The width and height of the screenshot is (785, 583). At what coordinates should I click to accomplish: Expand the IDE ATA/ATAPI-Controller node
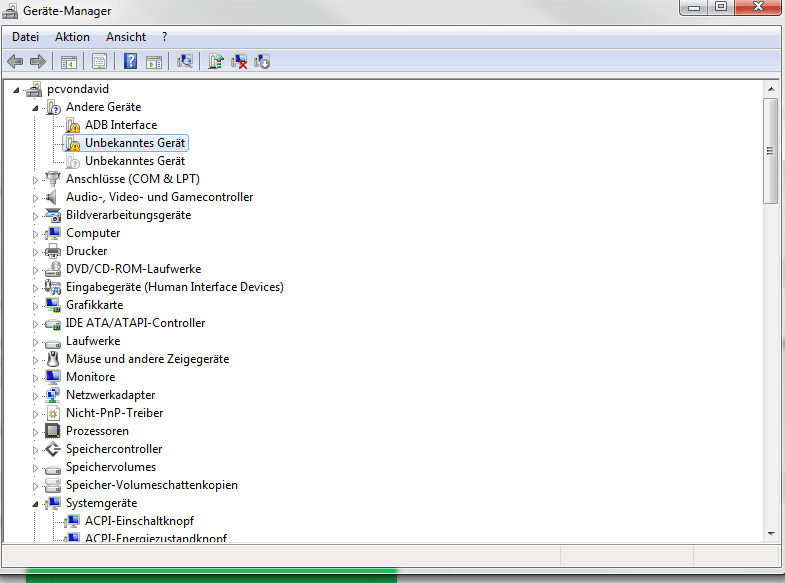pyautogui.click(x=35, y=324)
